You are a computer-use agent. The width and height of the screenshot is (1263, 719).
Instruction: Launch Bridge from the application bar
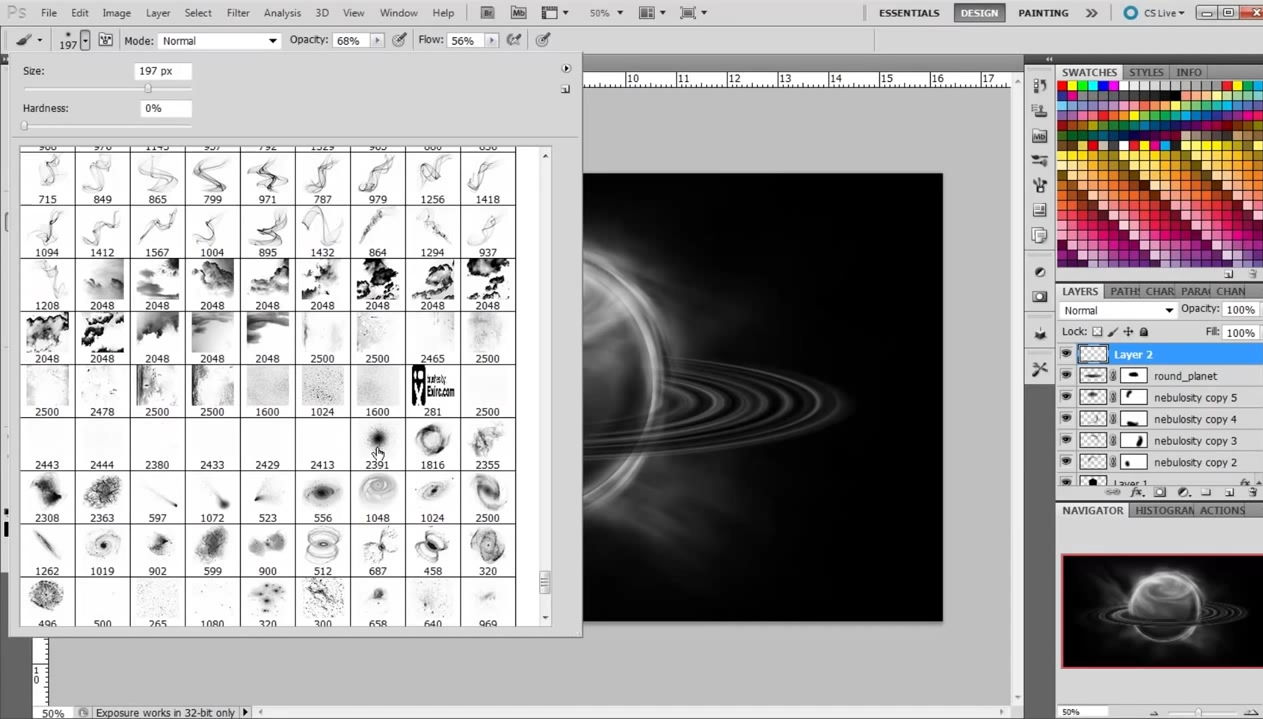[487, 13]
